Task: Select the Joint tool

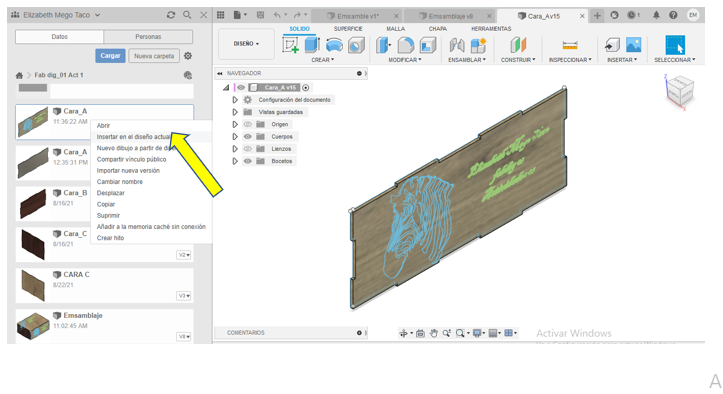Action: click(456, 45)
